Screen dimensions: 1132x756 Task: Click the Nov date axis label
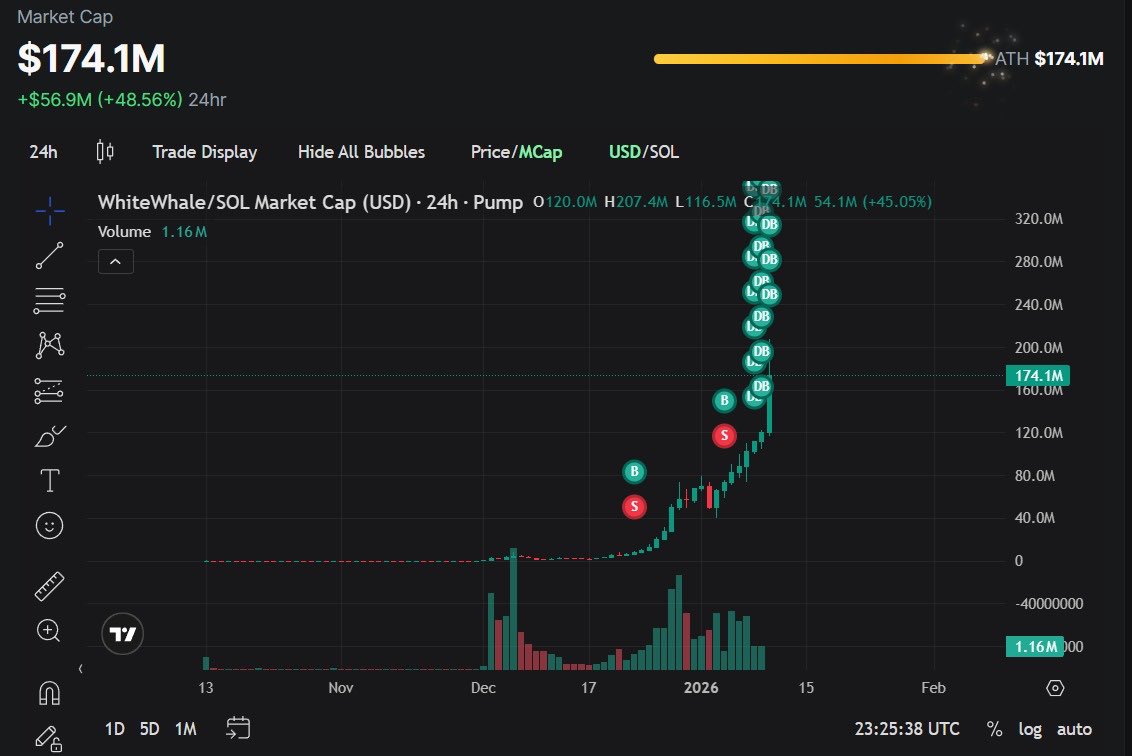(341, 687)
